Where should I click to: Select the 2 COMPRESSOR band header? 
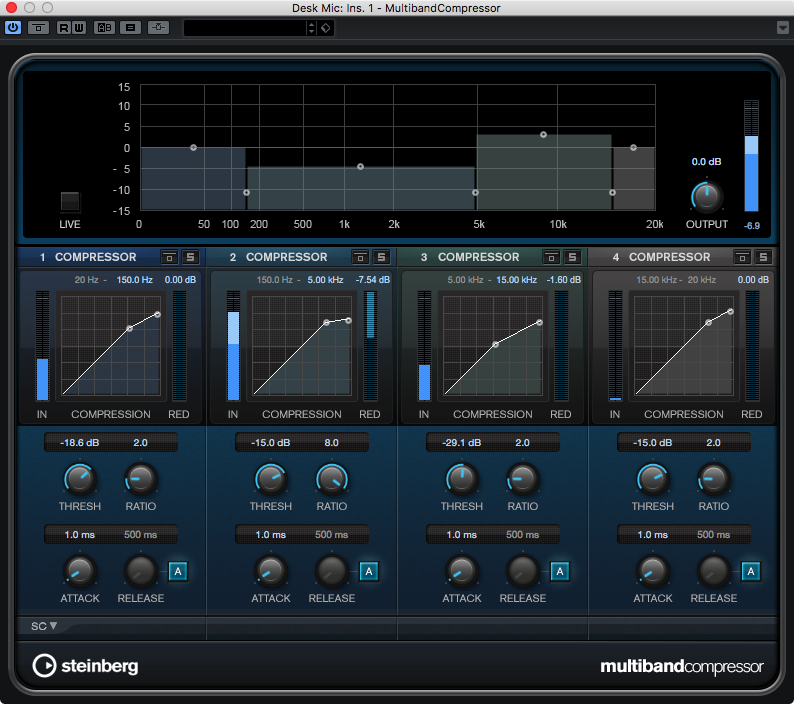click(x=279, y=257)
